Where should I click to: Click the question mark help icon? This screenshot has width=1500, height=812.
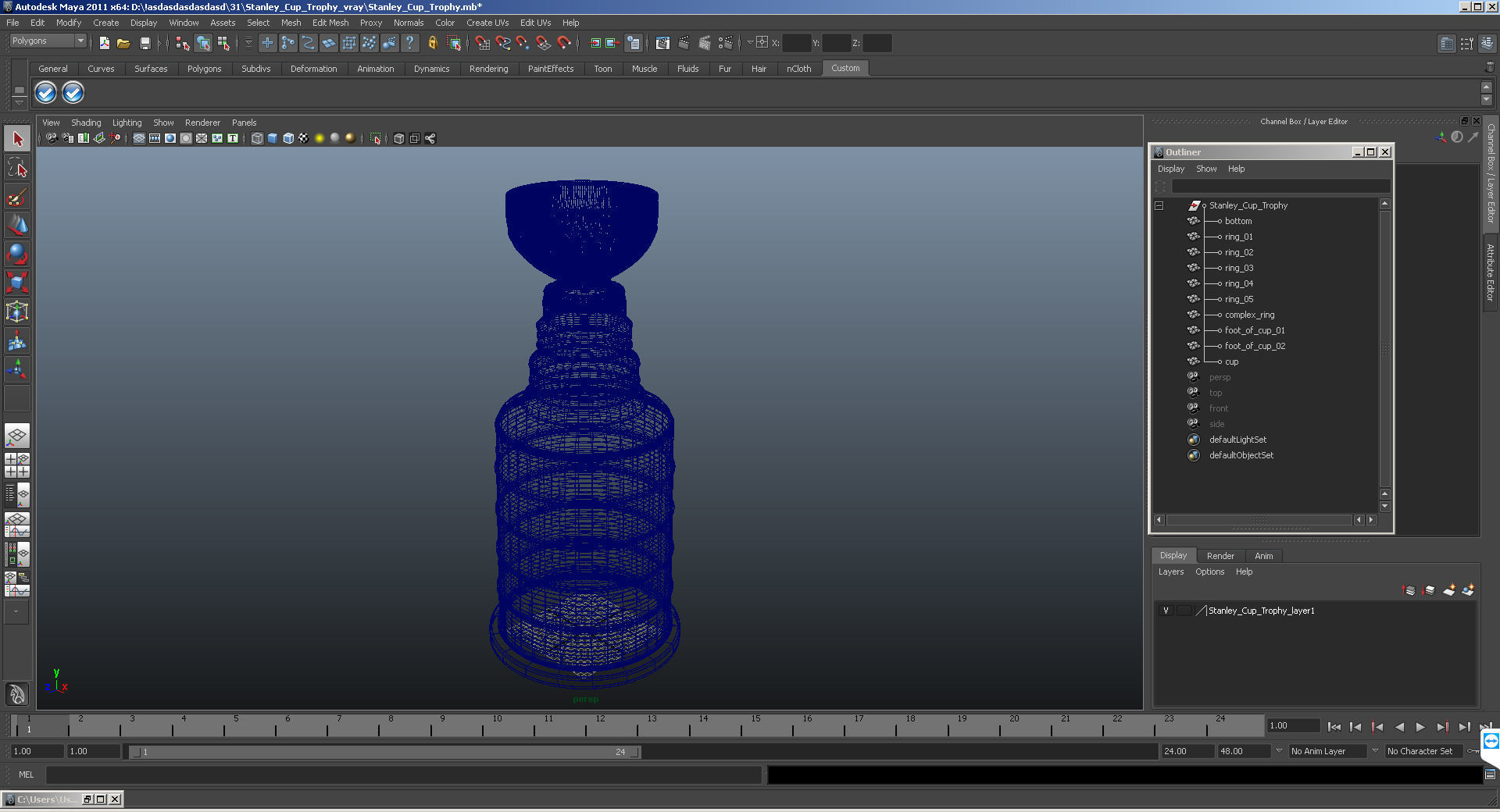[x=409, y=43]
